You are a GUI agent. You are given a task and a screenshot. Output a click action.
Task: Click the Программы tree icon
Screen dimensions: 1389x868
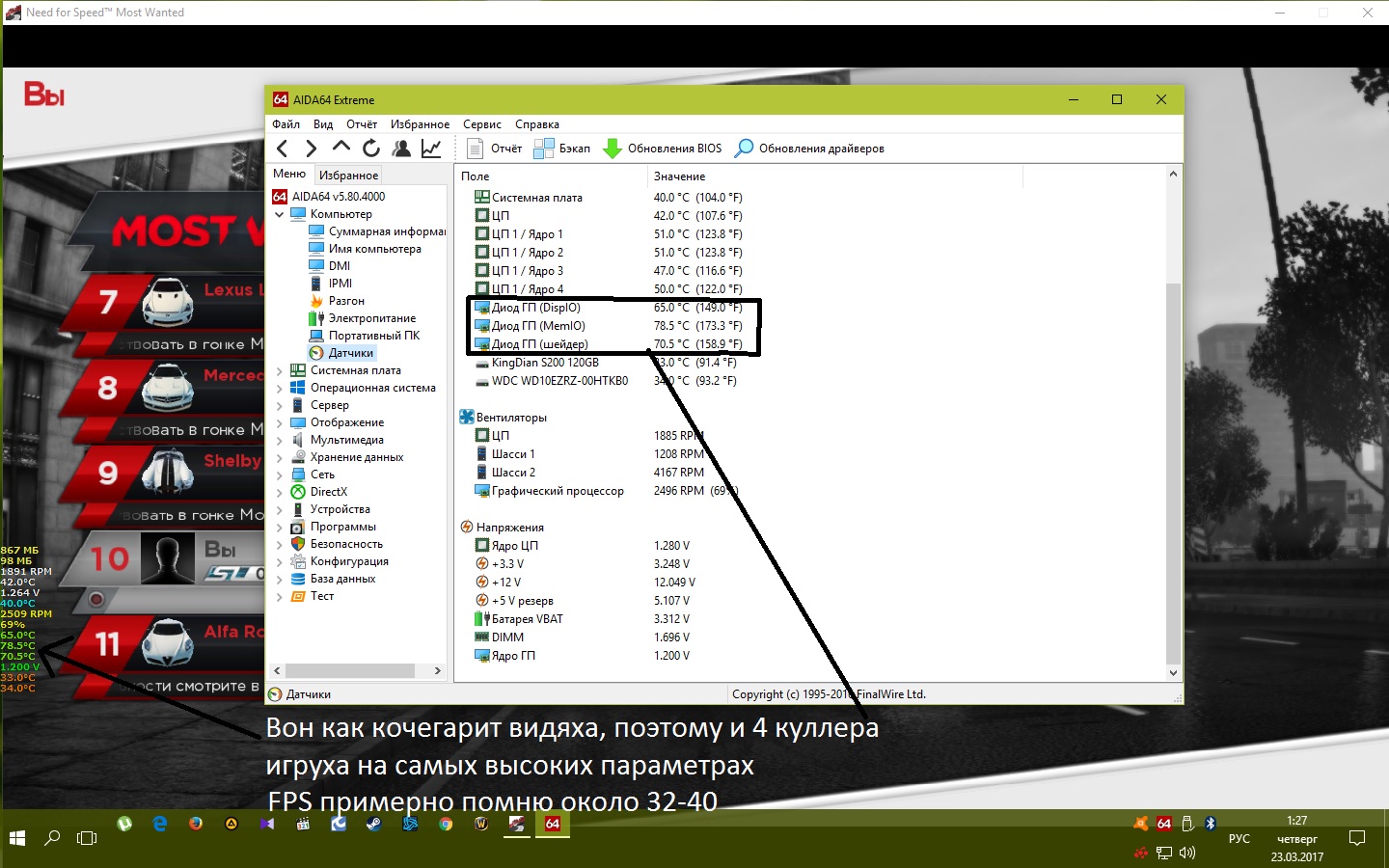coord(298,527)
